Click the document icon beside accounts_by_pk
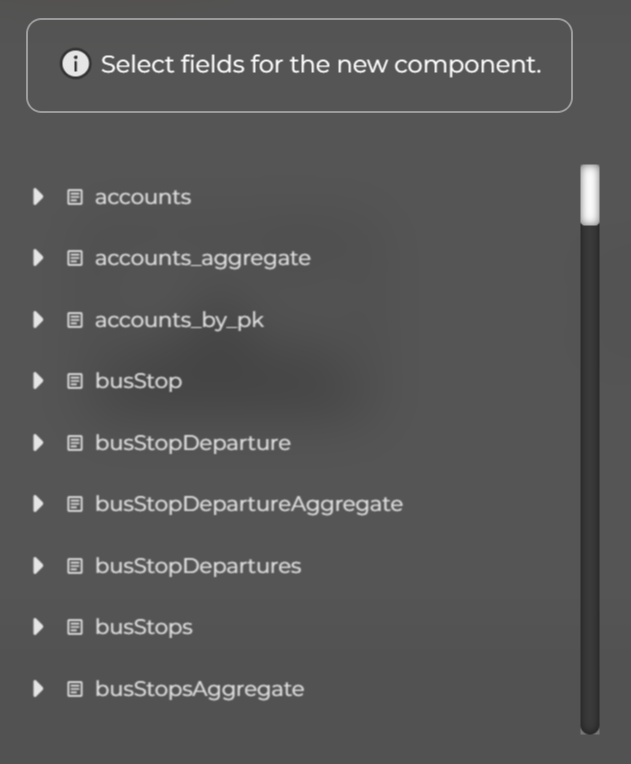The image size is (631, 764). click(x=75, y=320)
